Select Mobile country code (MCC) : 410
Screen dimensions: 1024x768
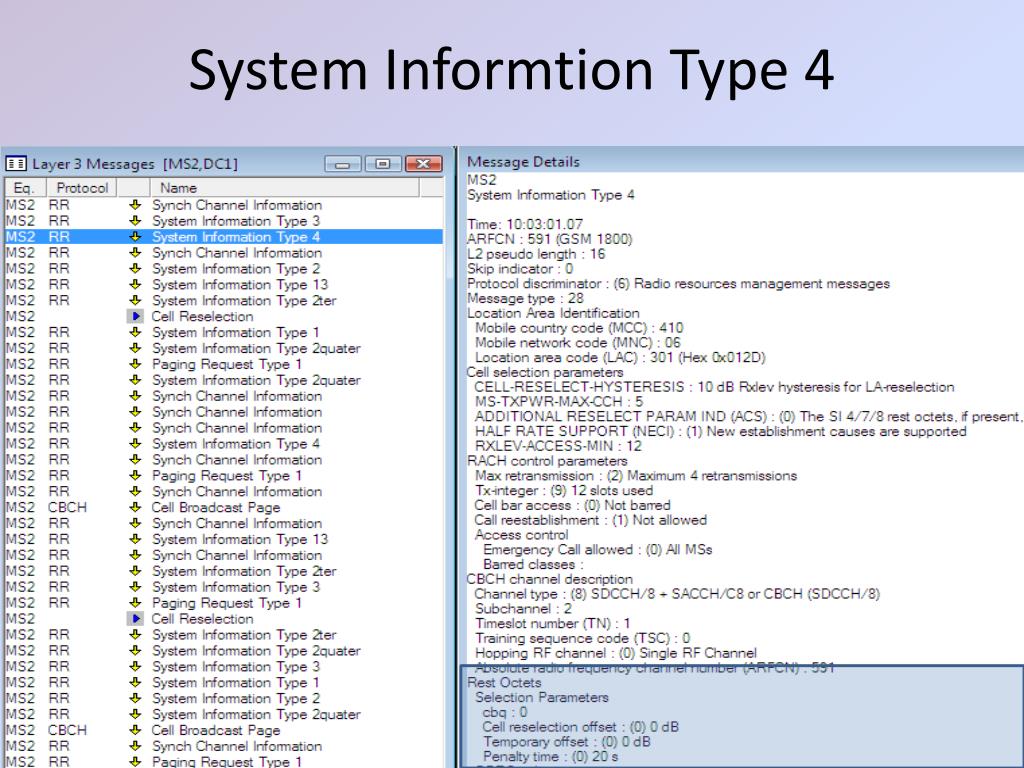coord(579,328)
